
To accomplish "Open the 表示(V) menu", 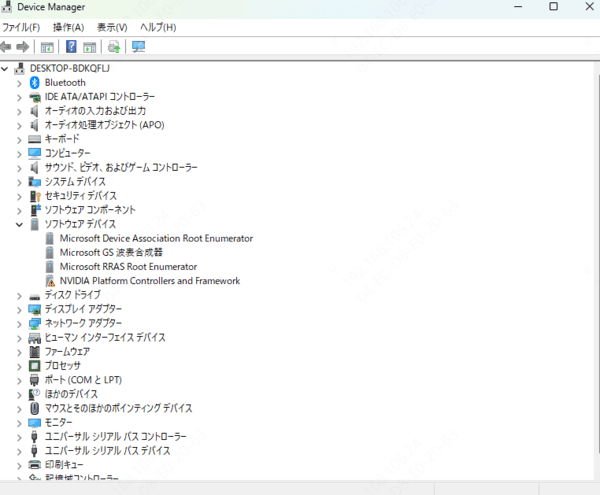I will 111,27.
